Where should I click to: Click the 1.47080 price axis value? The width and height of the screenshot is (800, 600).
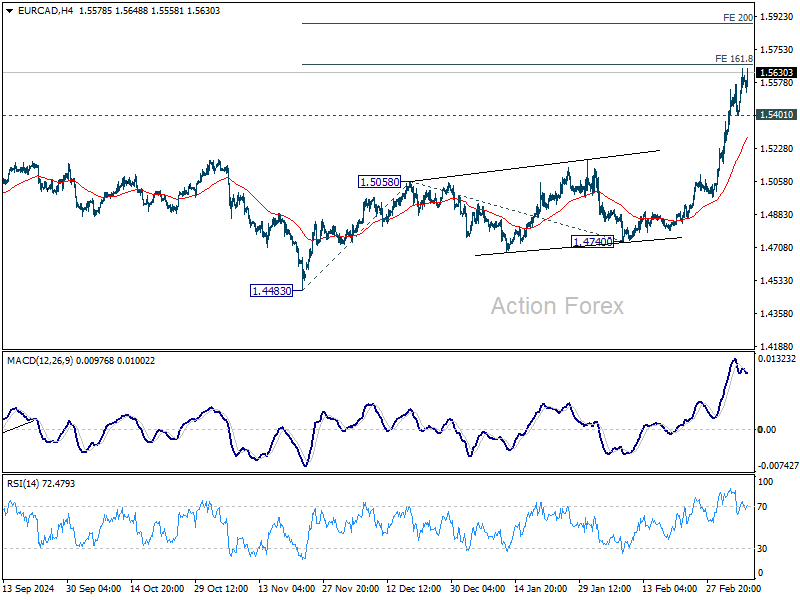coord(777,247)
